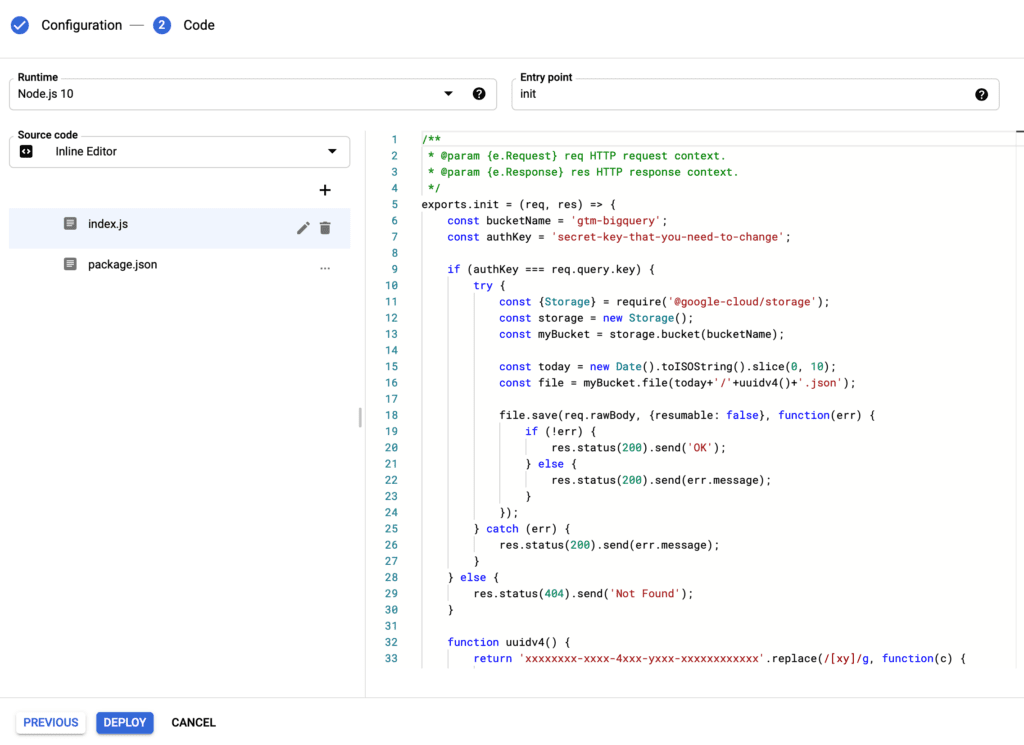Click the index.js file icon
1024x745 pixels.
(70, 223)
